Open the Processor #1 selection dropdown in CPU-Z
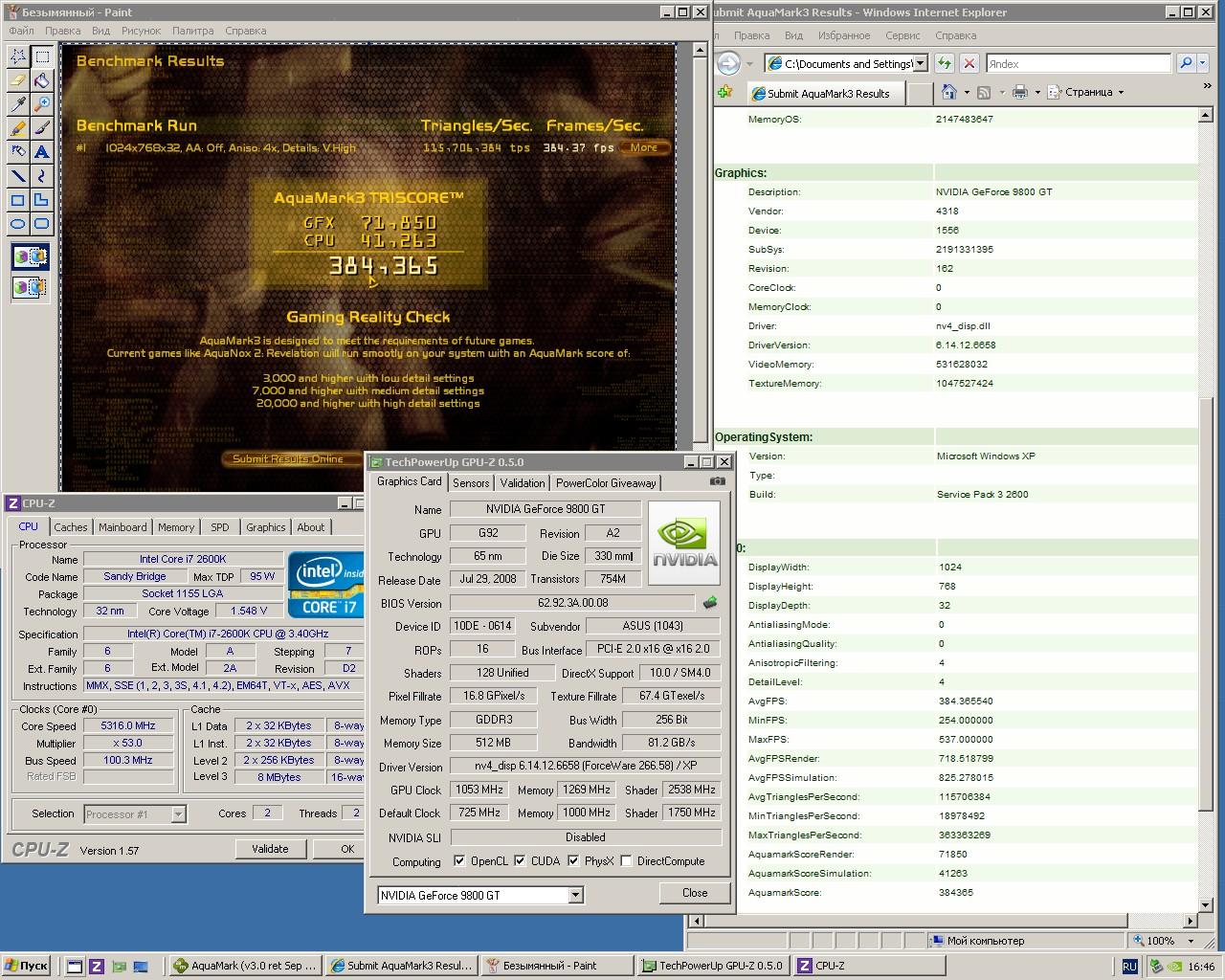This screenshot has height=980, width=1225. [x=178, y=814]
